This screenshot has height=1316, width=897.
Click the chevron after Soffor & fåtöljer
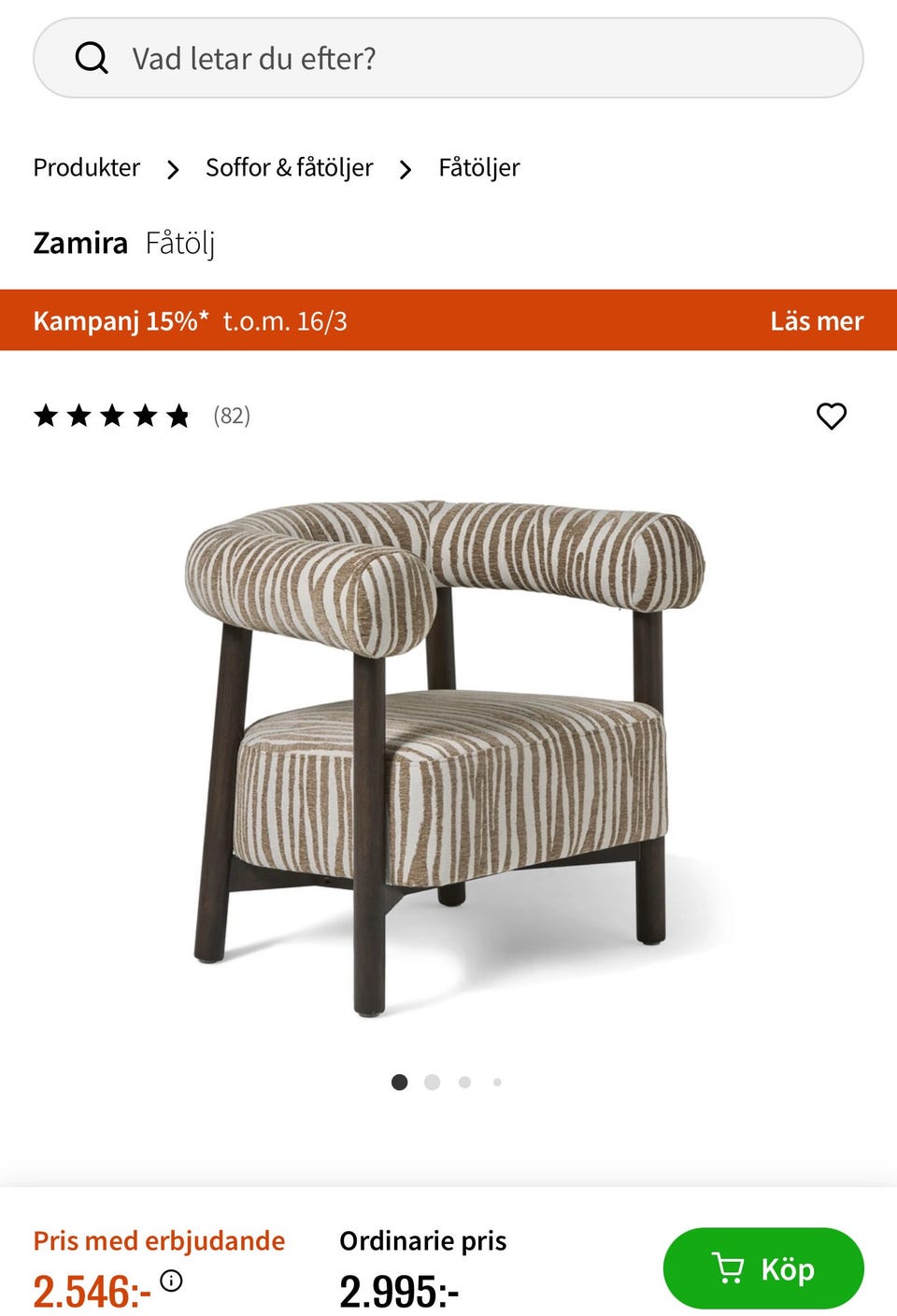[x=406, y=169]
